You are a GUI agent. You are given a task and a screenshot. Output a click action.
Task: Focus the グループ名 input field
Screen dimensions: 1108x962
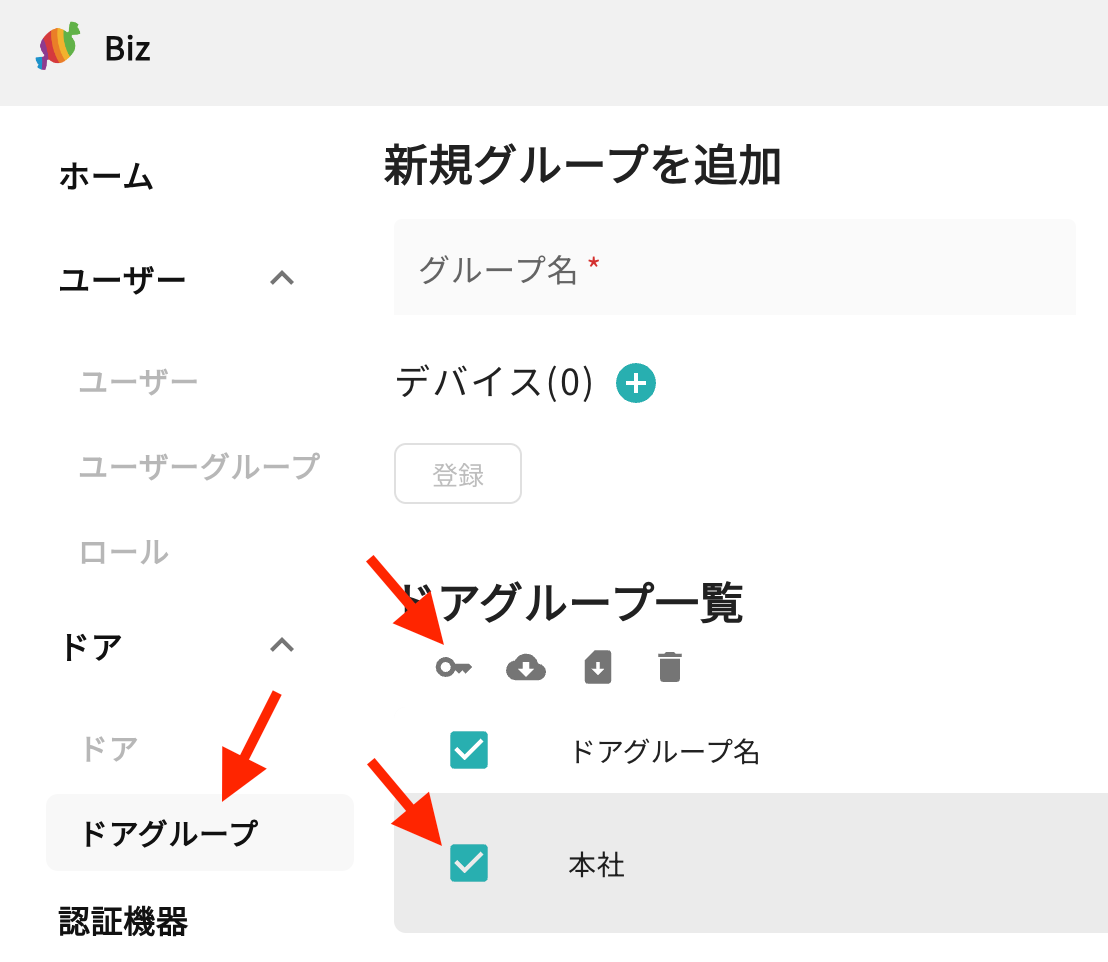pos(735,267)
